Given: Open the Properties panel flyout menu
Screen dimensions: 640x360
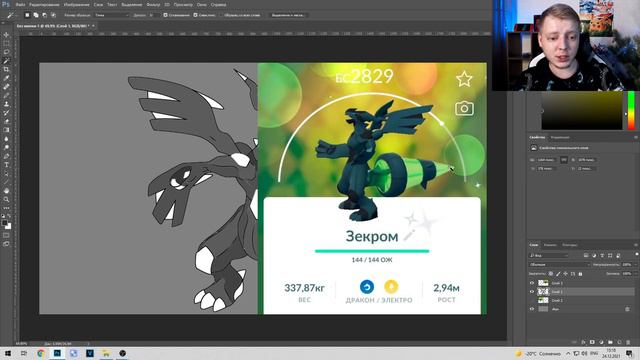Looking at the screenshot, I should pos(636,138).
